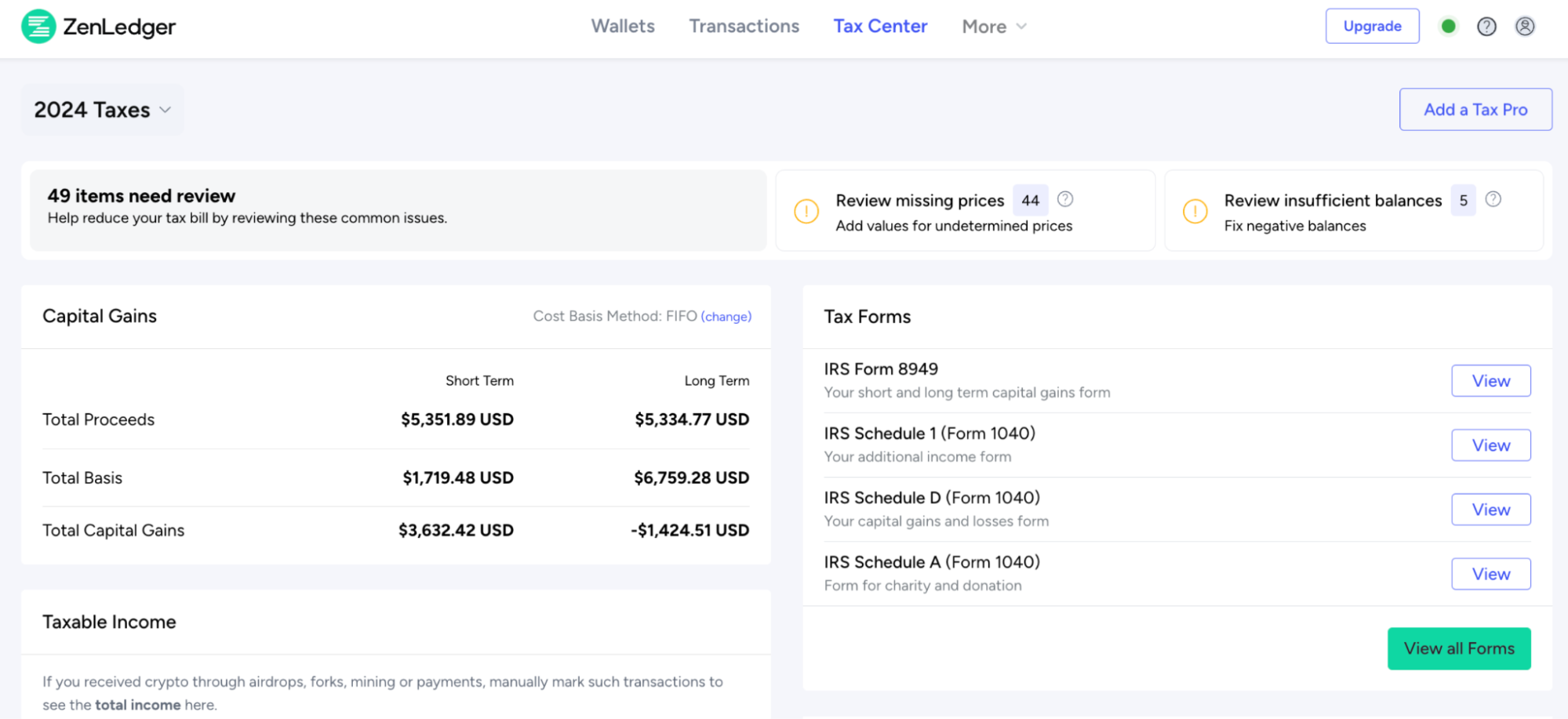
Task: Click the View all Forms button
Action: 1459,648
